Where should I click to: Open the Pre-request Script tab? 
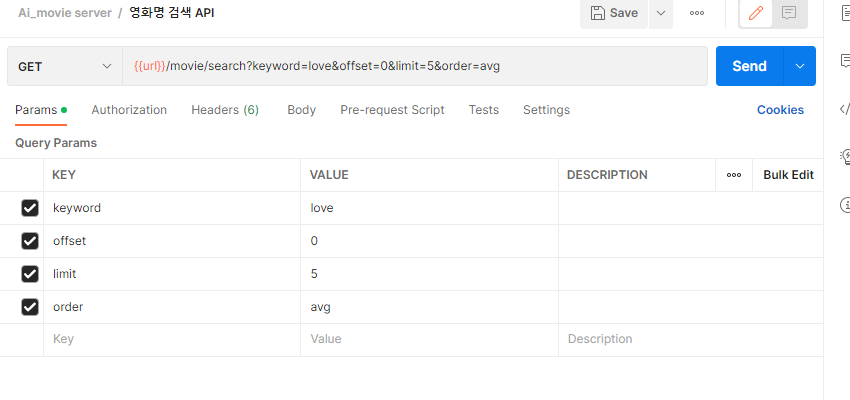click(392, 110)
